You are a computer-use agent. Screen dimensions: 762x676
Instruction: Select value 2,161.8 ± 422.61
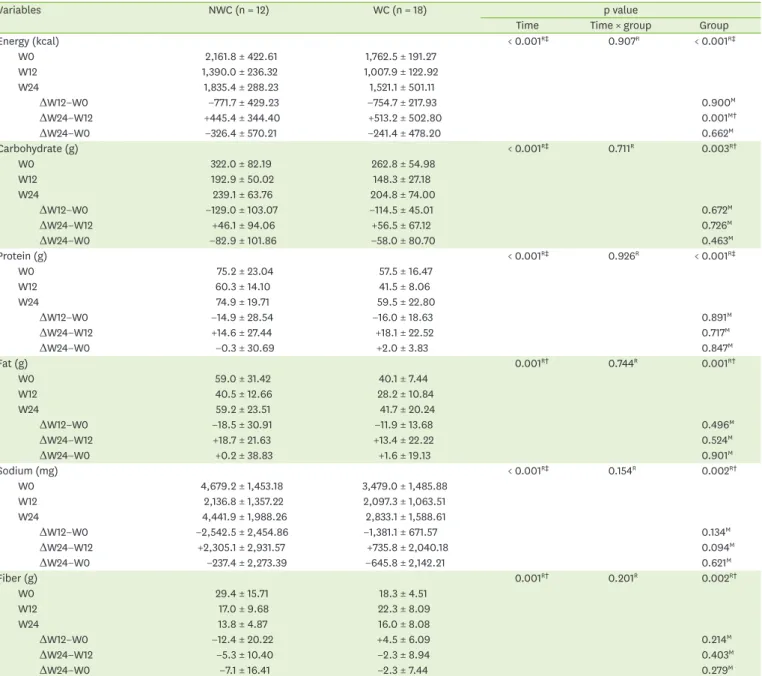(x=241, y=57)
